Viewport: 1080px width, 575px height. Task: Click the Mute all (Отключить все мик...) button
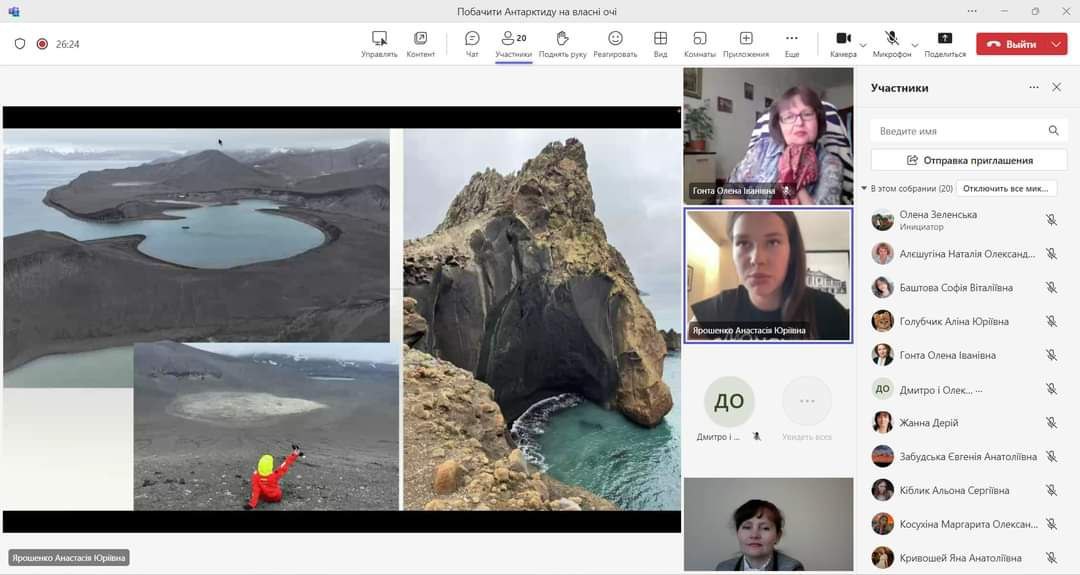1005,188
